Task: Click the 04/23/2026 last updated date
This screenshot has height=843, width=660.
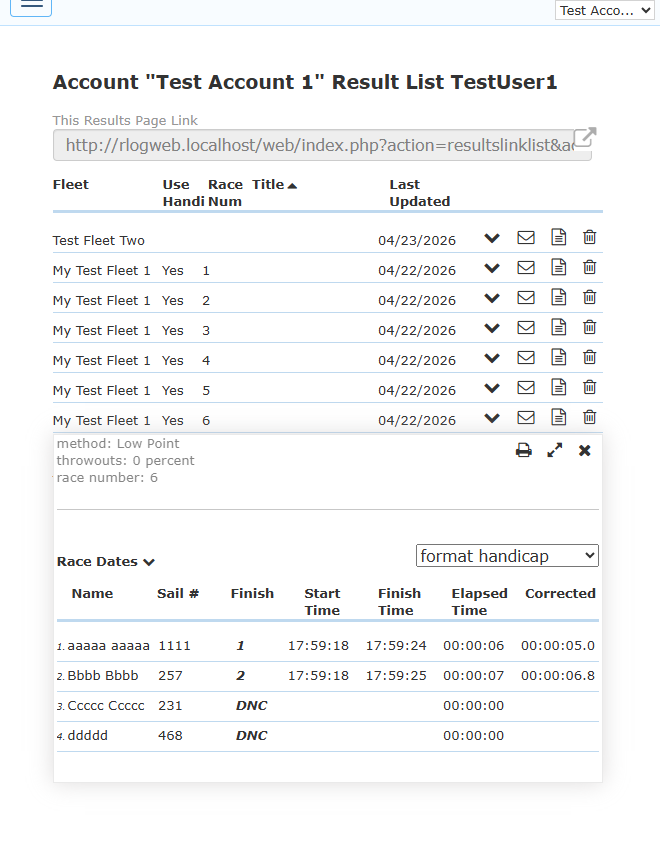Action: point(417,240)
